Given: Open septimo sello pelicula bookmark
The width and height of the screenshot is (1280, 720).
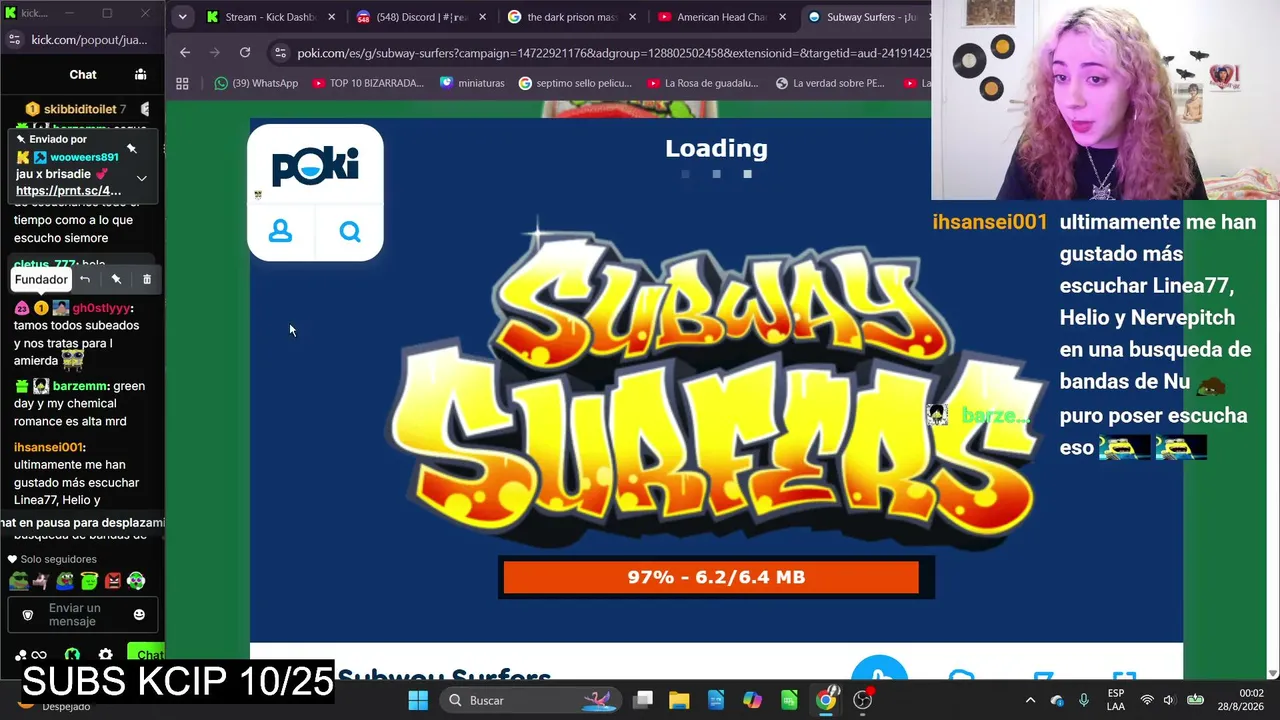Looking at the screenshot, I should 575,83.
